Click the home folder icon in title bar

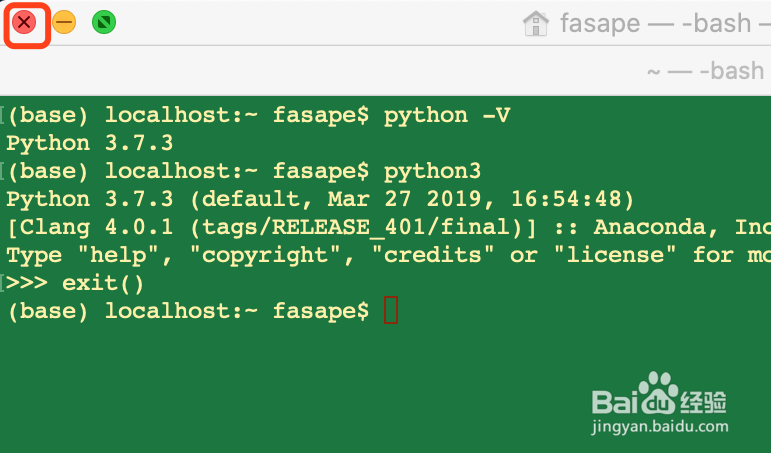pyautogui.click(x=535, y=24)
